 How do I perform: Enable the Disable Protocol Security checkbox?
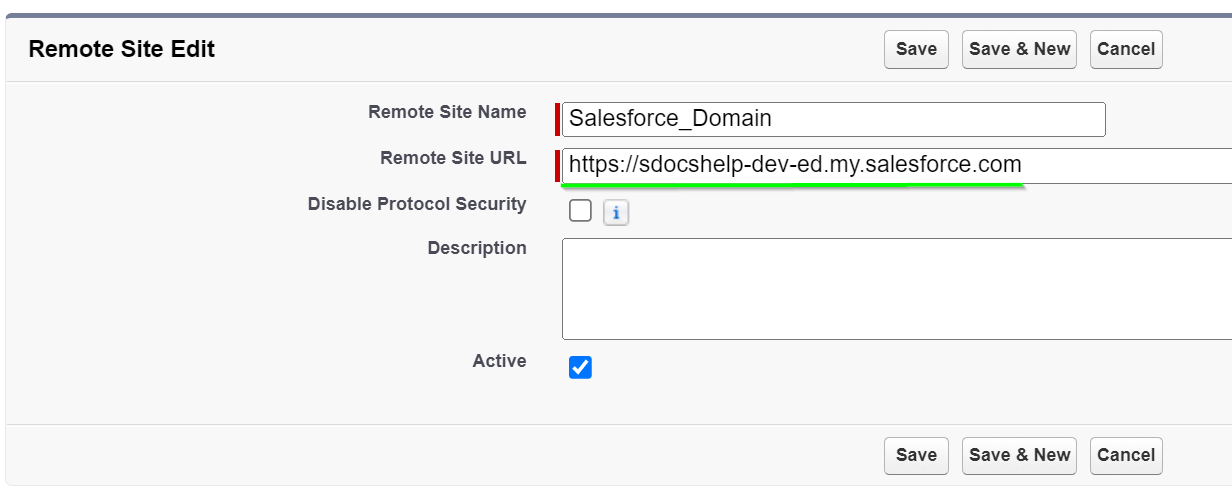pyautogui.click(x=580, y=211)
